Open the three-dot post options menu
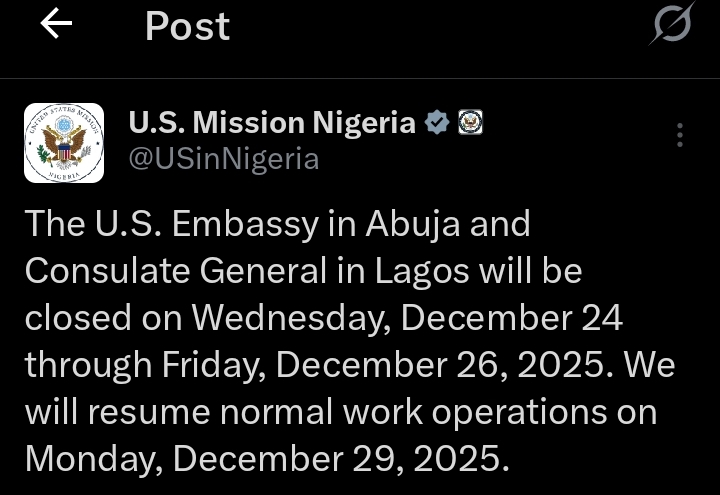The height and width of the screenshot is (495, 720). click(x=680, y=135)
